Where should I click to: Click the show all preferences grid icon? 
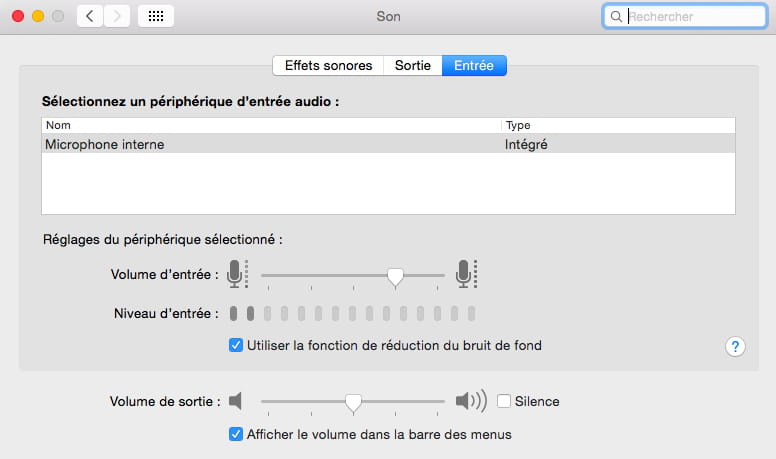click(156, 16)
